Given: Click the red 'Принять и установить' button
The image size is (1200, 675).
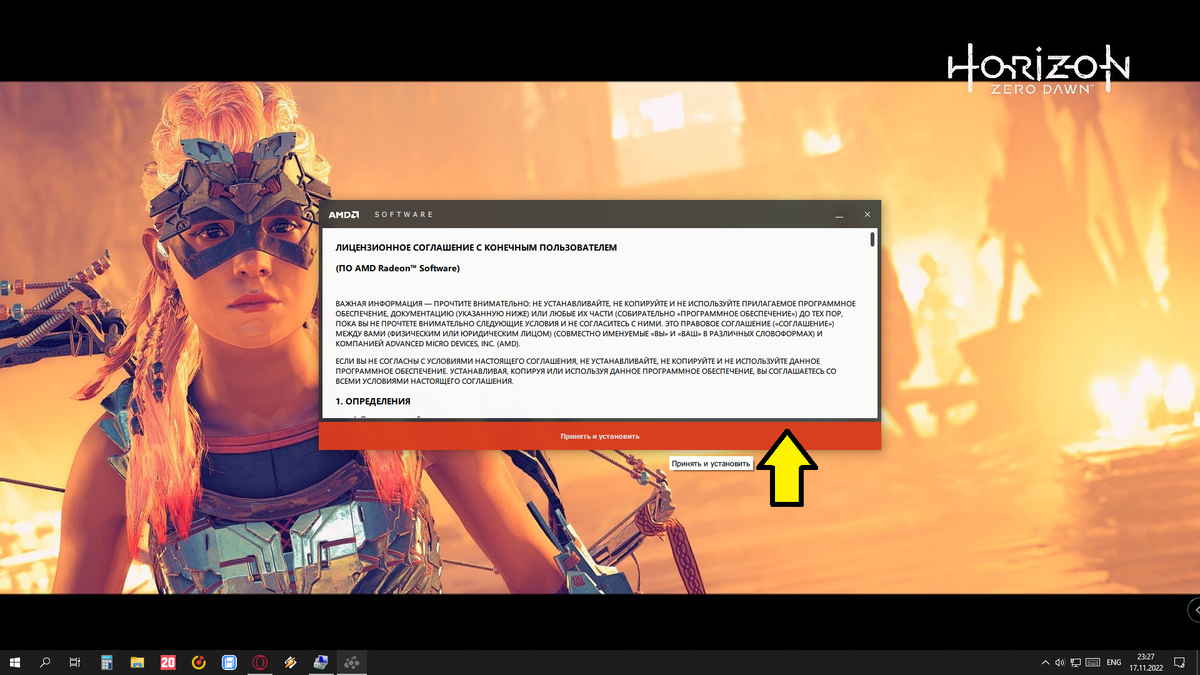Looking at the screenshot, I should pos(600,436).
